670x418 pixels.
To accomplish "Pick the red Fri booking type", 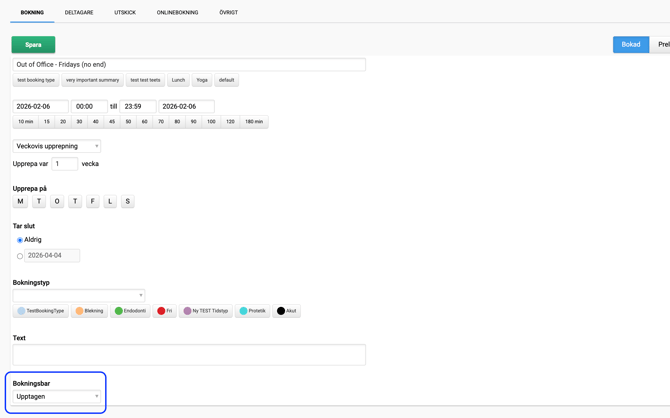I will [x=165, y=311].
